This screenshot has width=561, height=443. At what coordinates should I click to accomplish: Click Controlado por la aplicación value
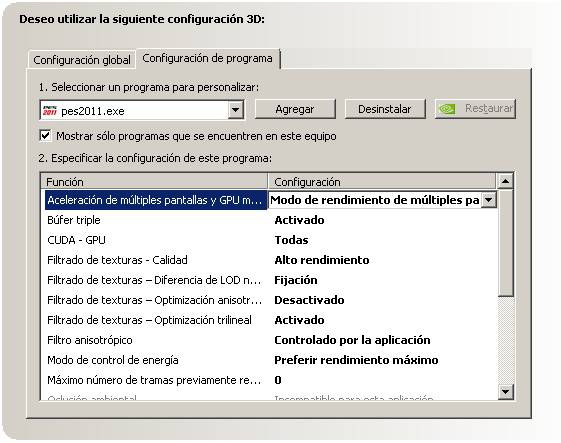(352, 340)
